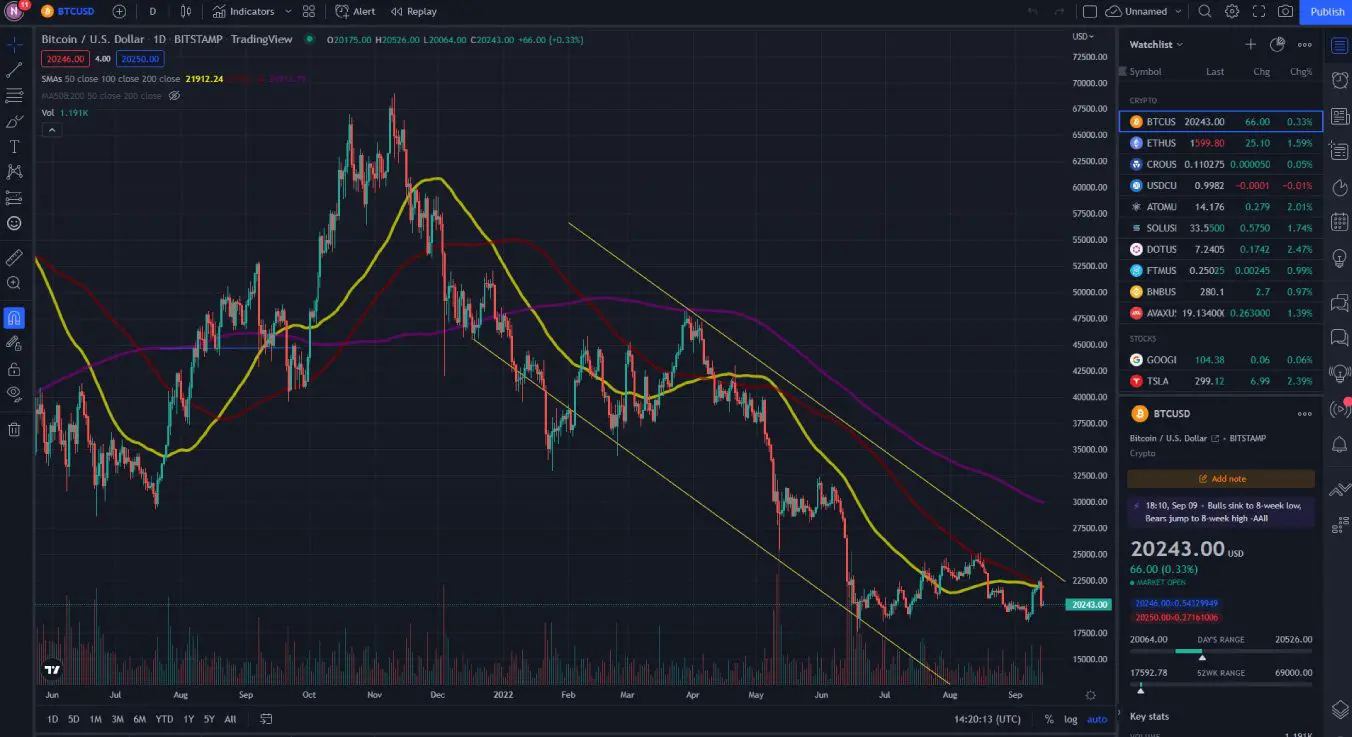The image size is (1352, 737).
Task: Open three-dots menu in BTCUSD details panel
Action: [1304, 413]
